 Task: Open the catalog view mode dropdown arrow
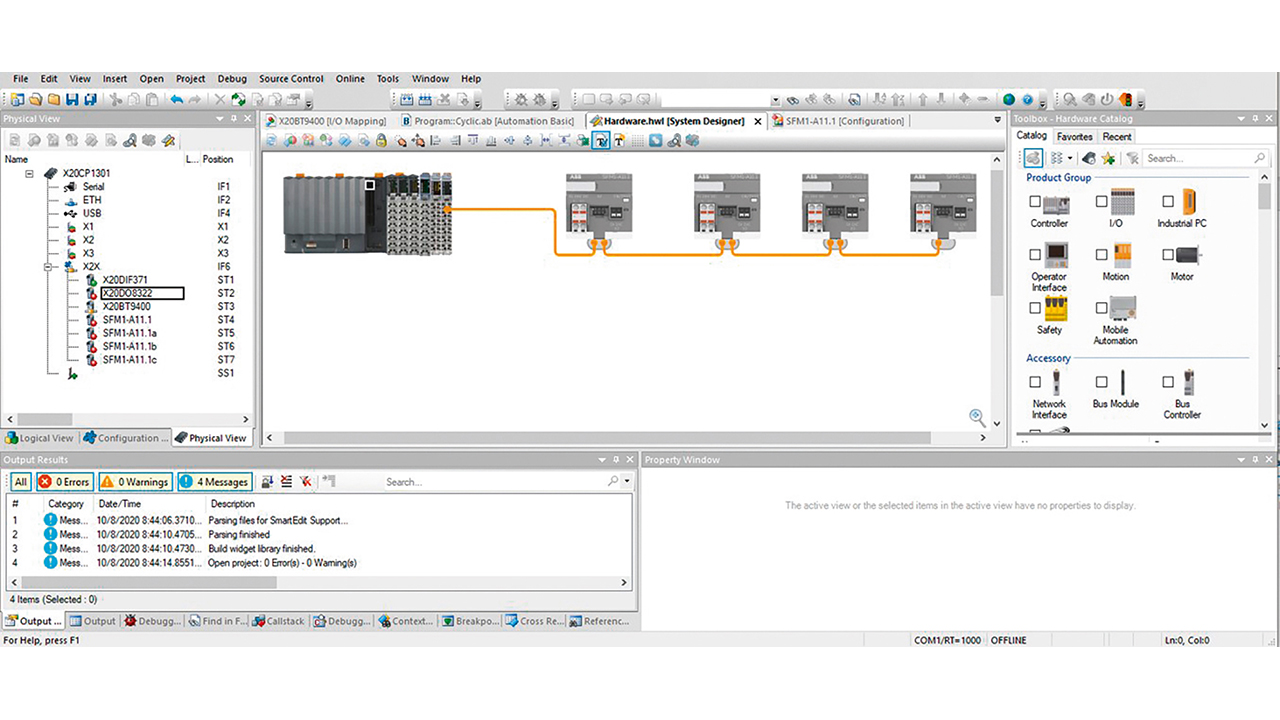point(1070,158)
